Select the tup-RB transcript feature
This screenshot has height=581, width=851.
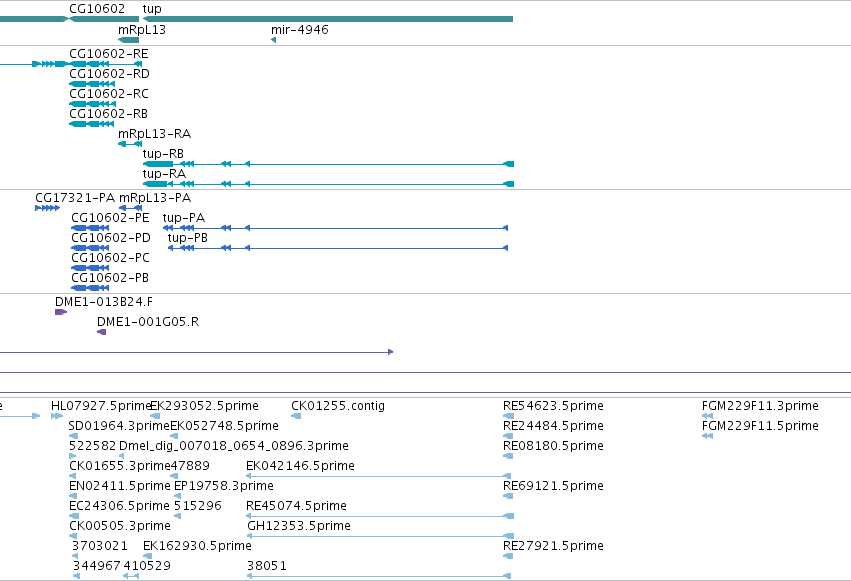[328, 164]
